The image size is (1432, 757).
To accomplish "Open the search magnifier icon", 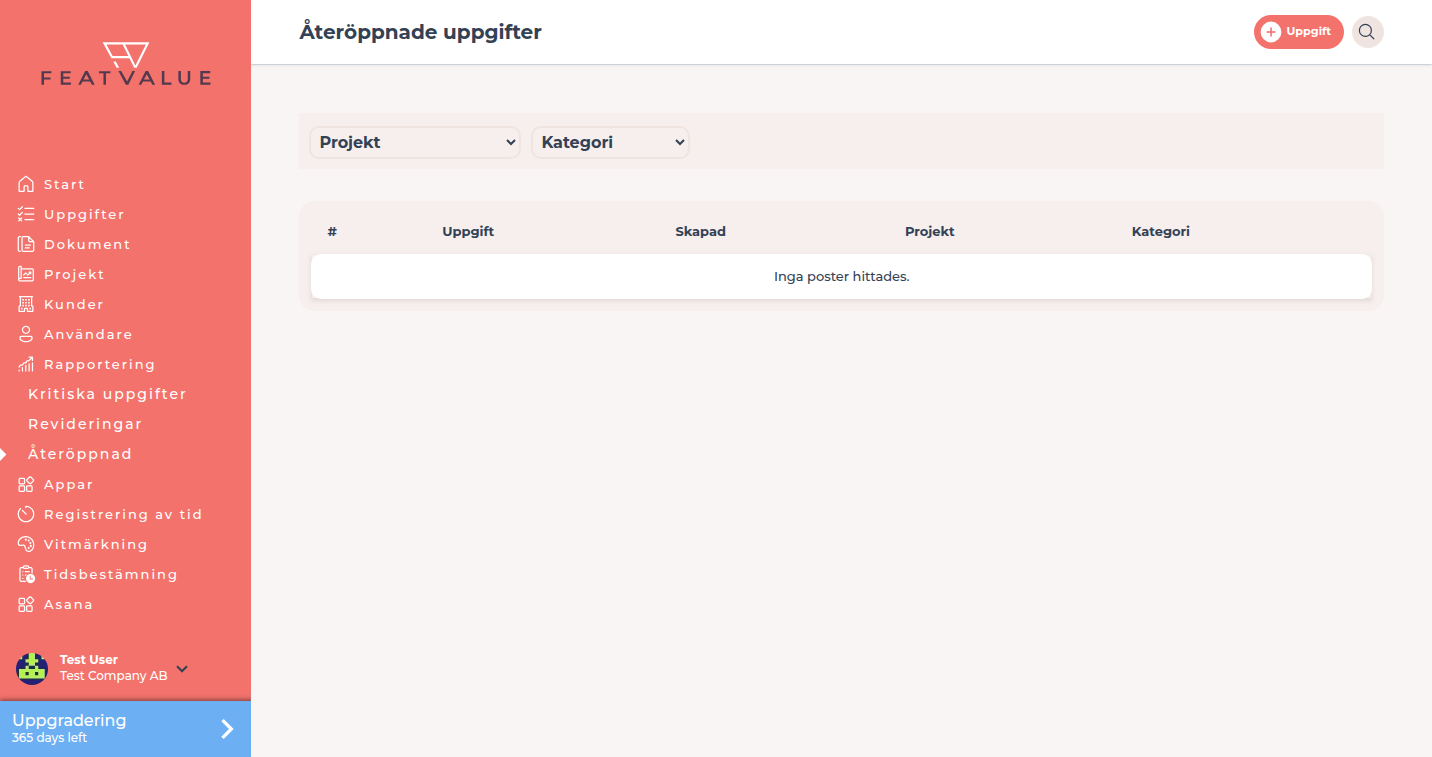I will pos(1367,32).
